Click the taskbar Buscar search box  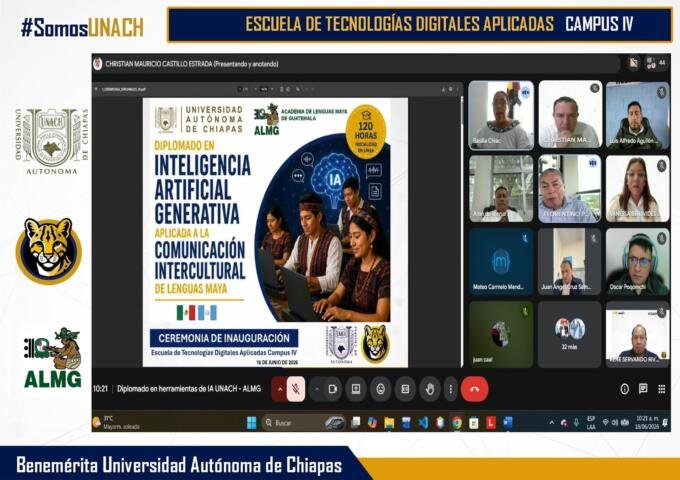point(304,423)
